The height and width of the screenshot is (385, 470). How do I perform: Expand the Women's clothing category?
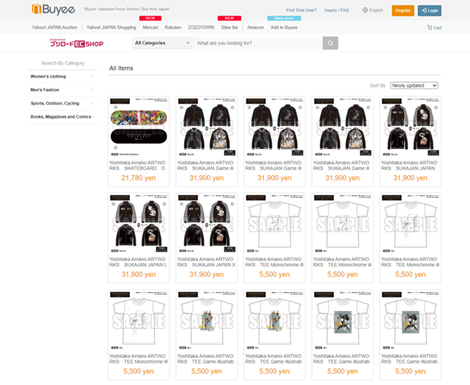(x=63, y=77)
